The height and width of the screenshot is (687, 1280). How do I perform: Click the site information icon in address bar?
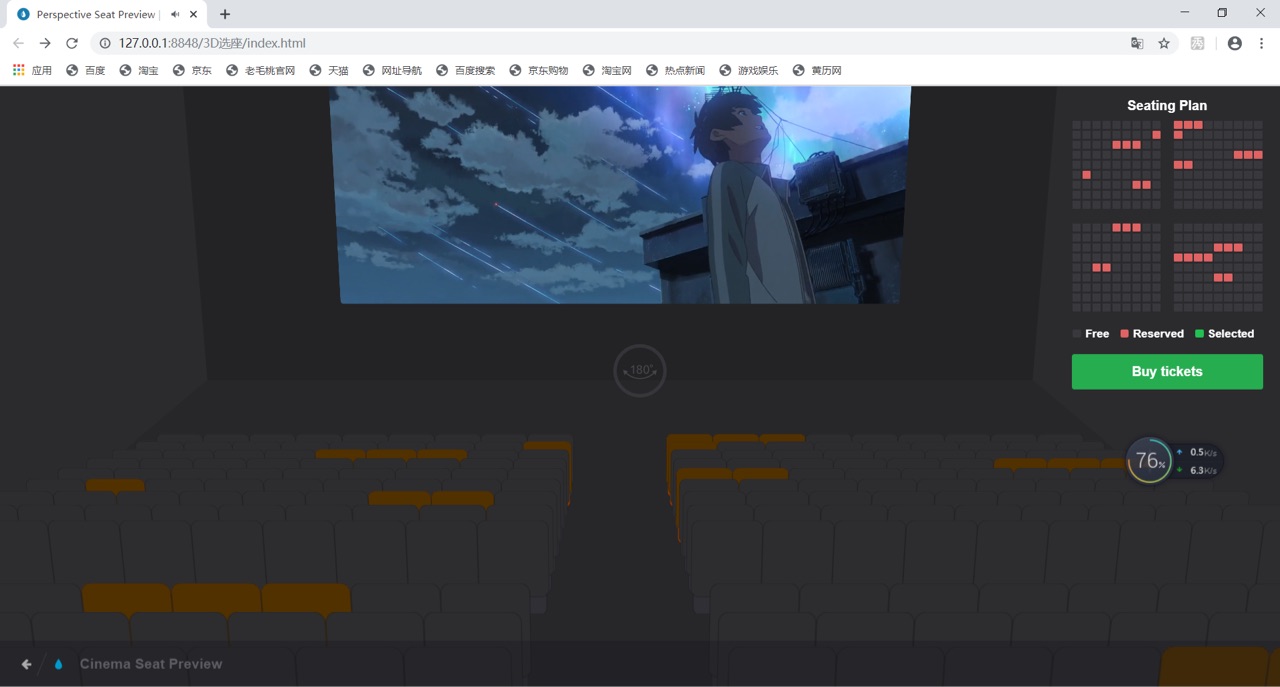(104, 43)
